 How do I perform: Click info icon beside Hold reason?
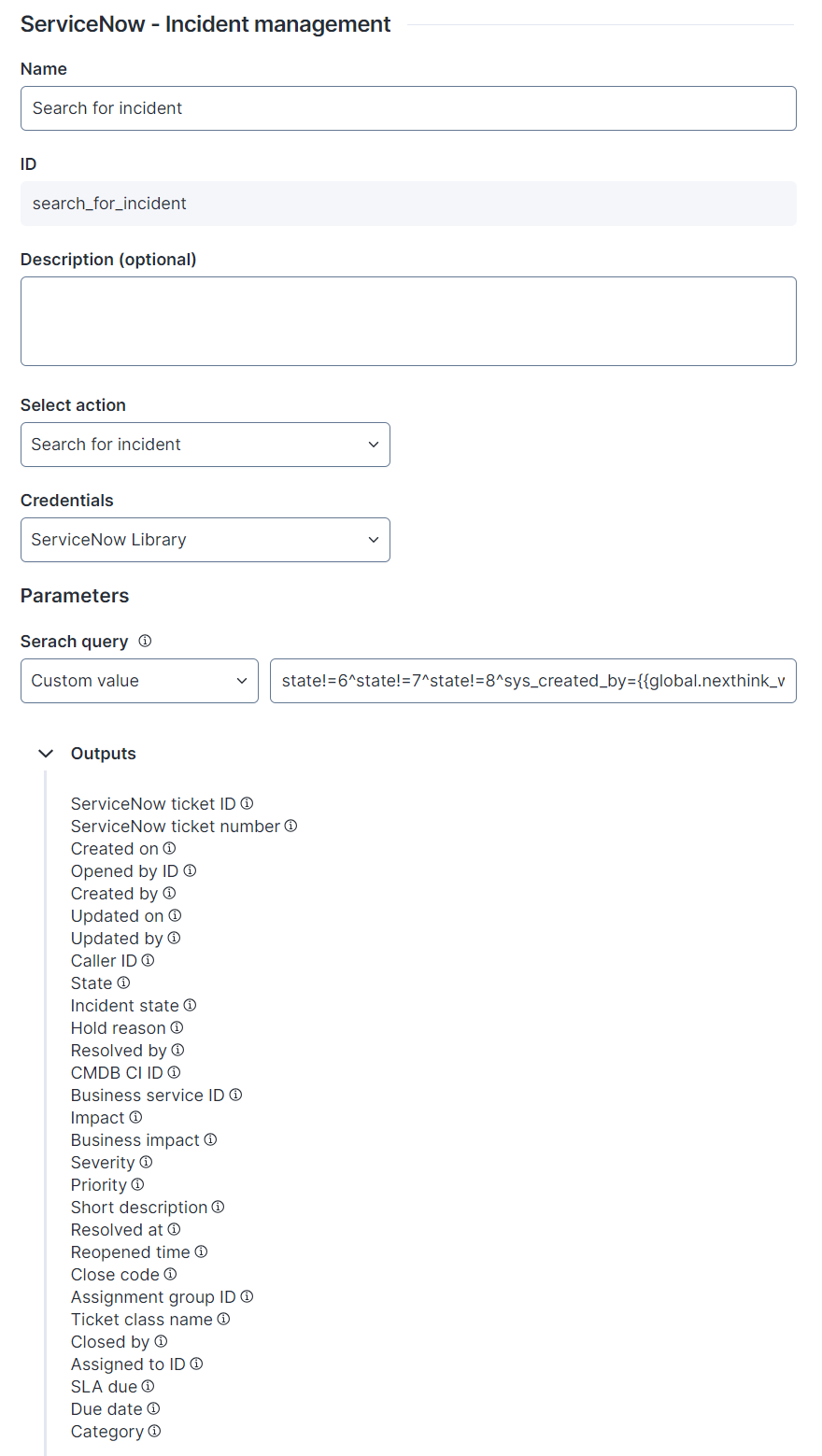tap(177, 1027)
